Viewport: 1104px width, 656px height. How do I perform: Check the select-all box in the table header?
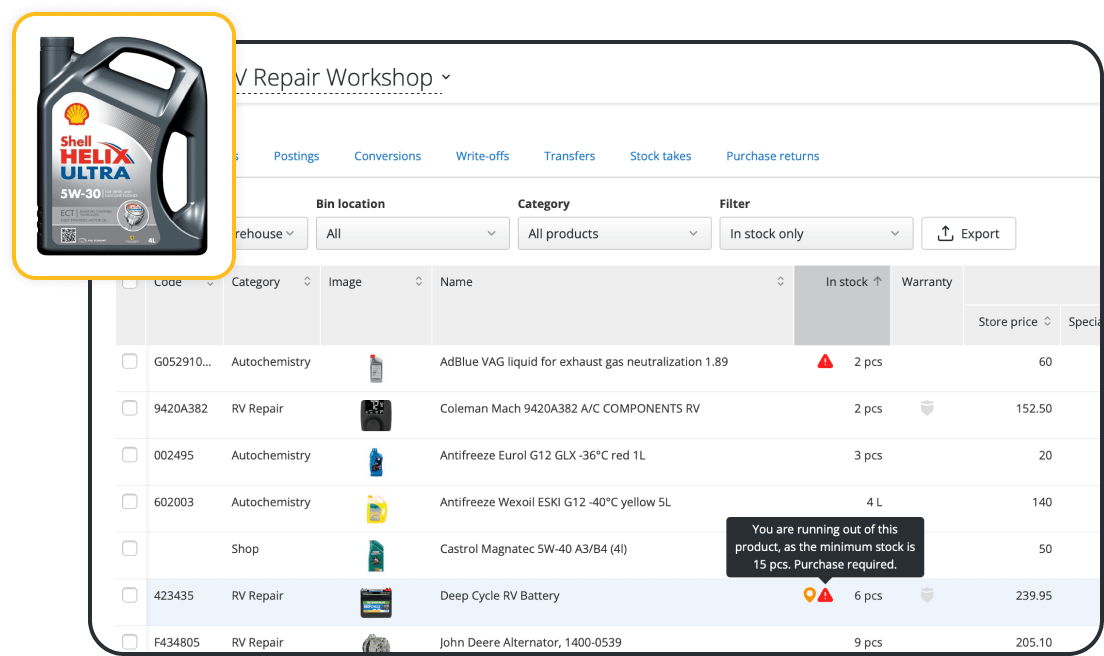point(130,281)
